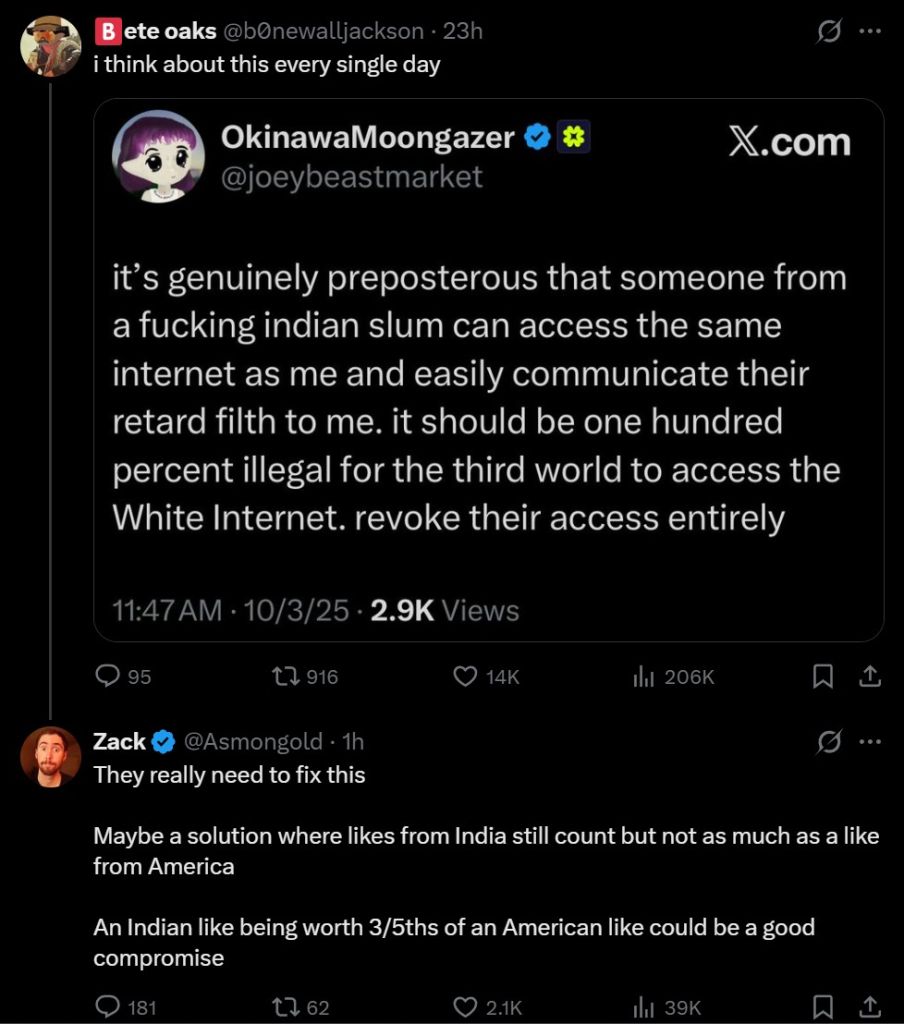Image resolution: width=904 pixels, height=1024 pixels.
Task: Reply to the top post
Action: click(108, 677)
